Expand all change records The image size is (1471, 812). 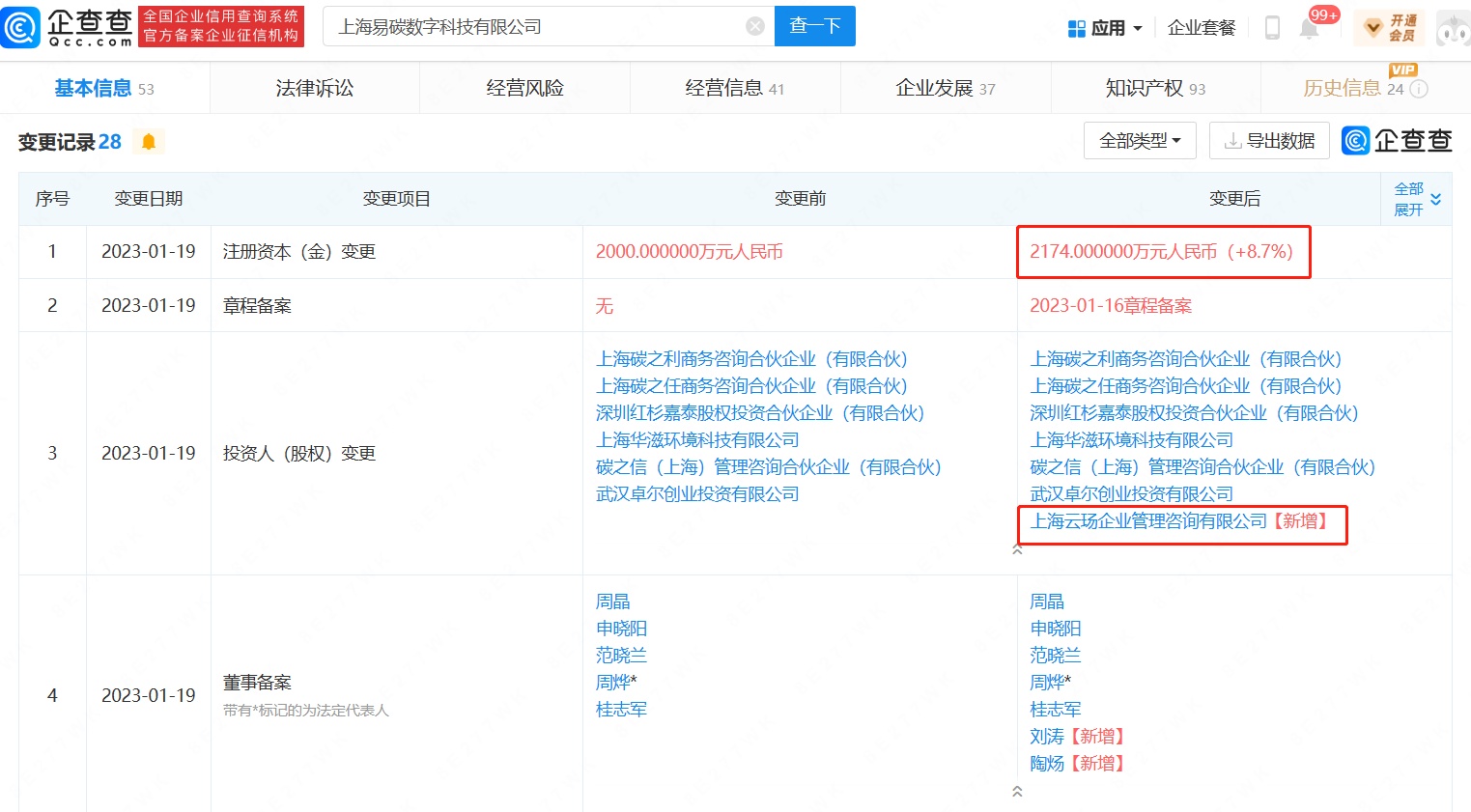[1417, 199]
